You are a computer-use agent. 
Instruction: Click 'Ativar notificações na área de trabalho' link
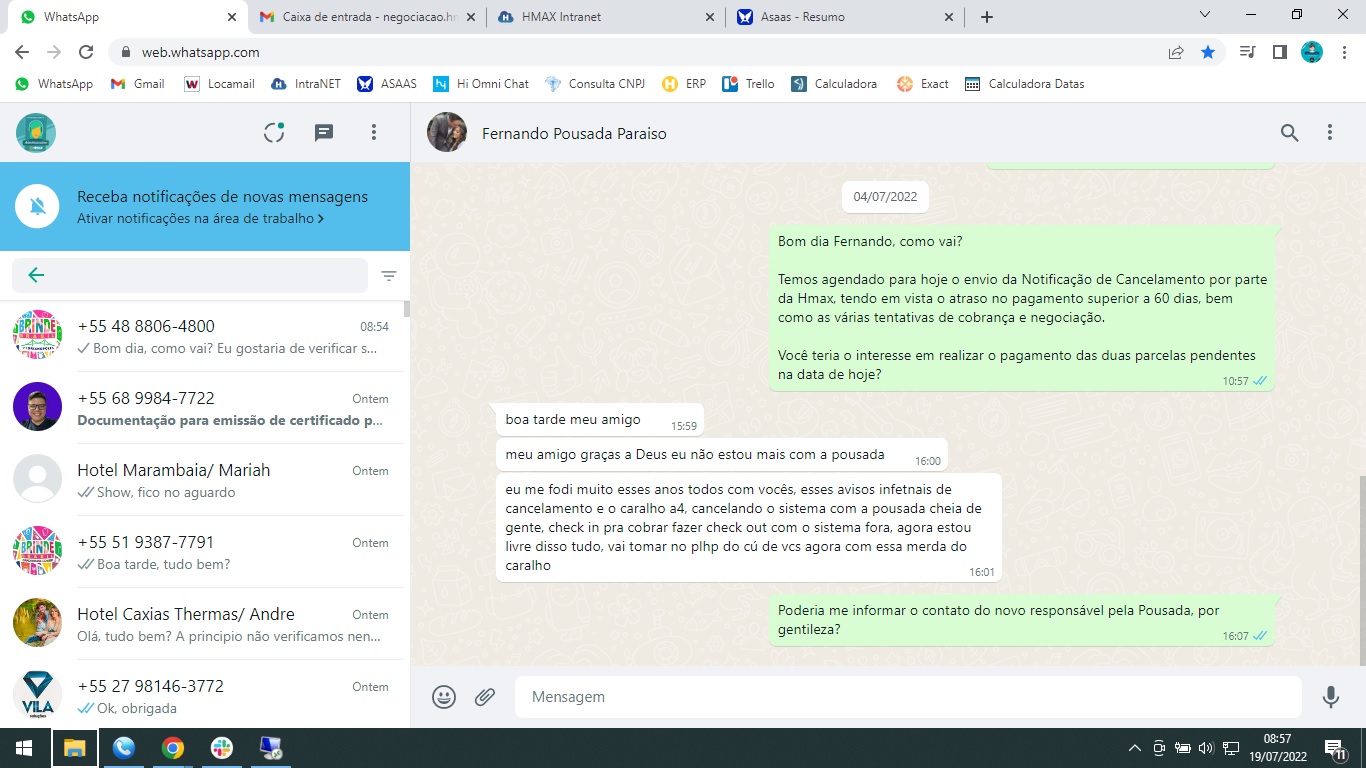pos(199,218)
